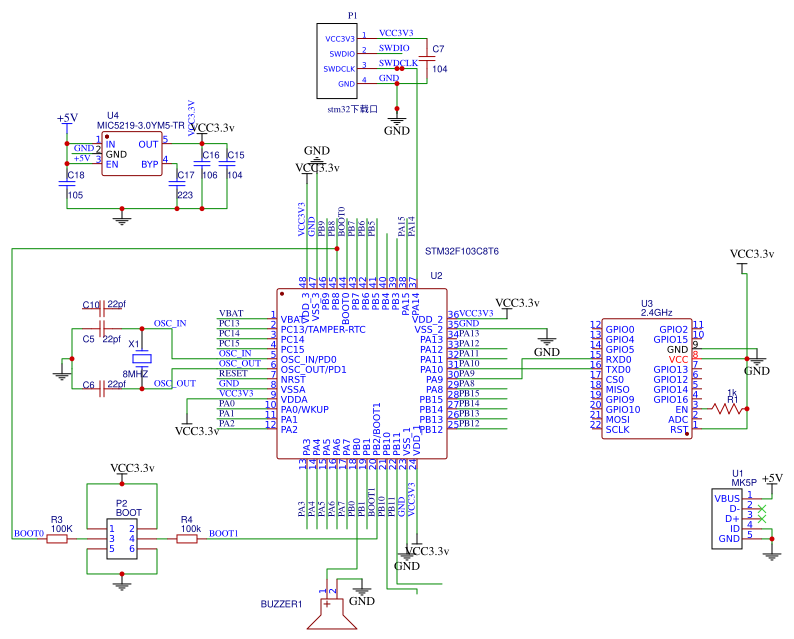Select the P2 BOOT header body
Image resolution: width=794 pixels, height=639 pixels.
122,539
